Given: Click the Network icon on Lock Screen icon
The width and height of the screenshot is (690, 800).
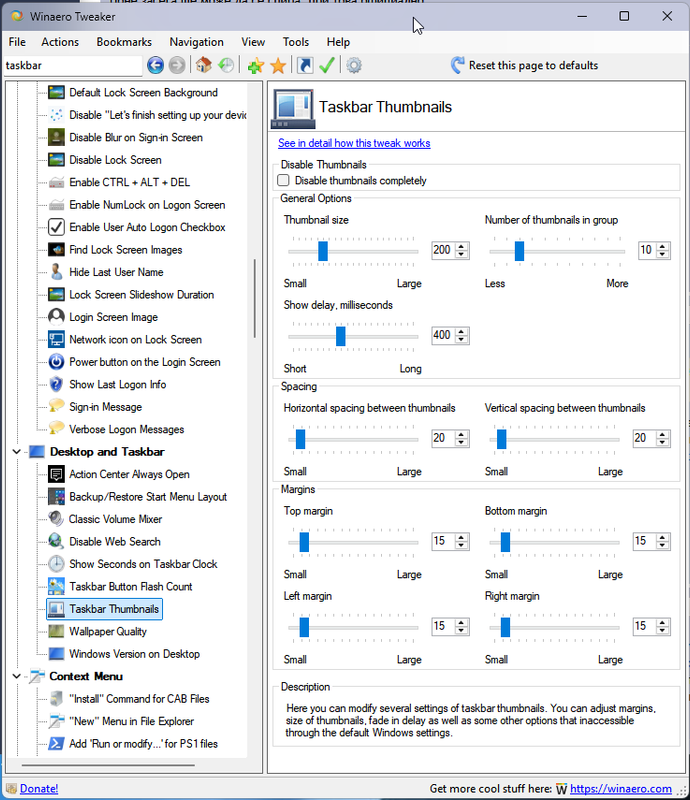Looking at the screenshot, I should pyautogui.click(x=56, y=339).
